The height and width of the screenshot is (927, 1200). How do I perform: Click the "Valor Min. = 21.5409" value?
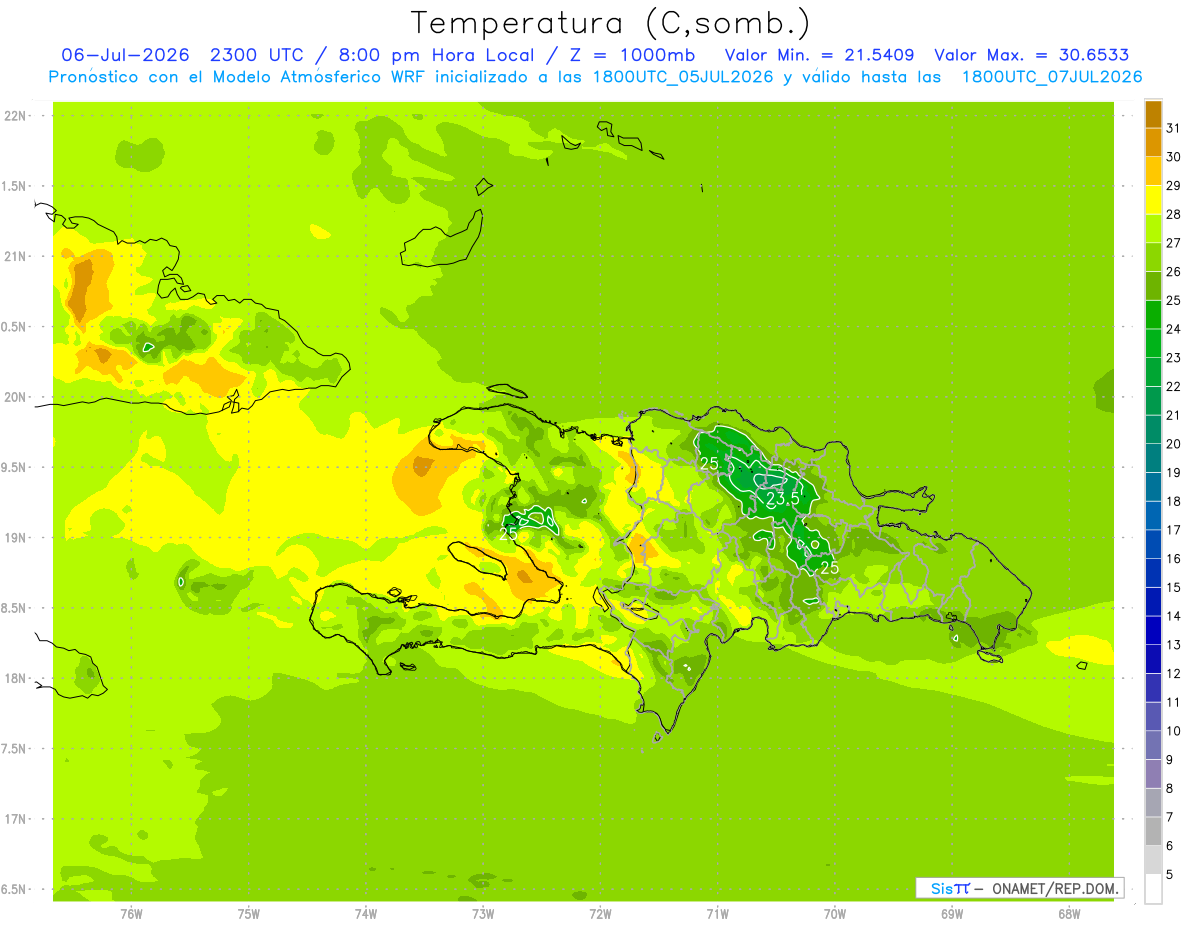pos(819,55)
